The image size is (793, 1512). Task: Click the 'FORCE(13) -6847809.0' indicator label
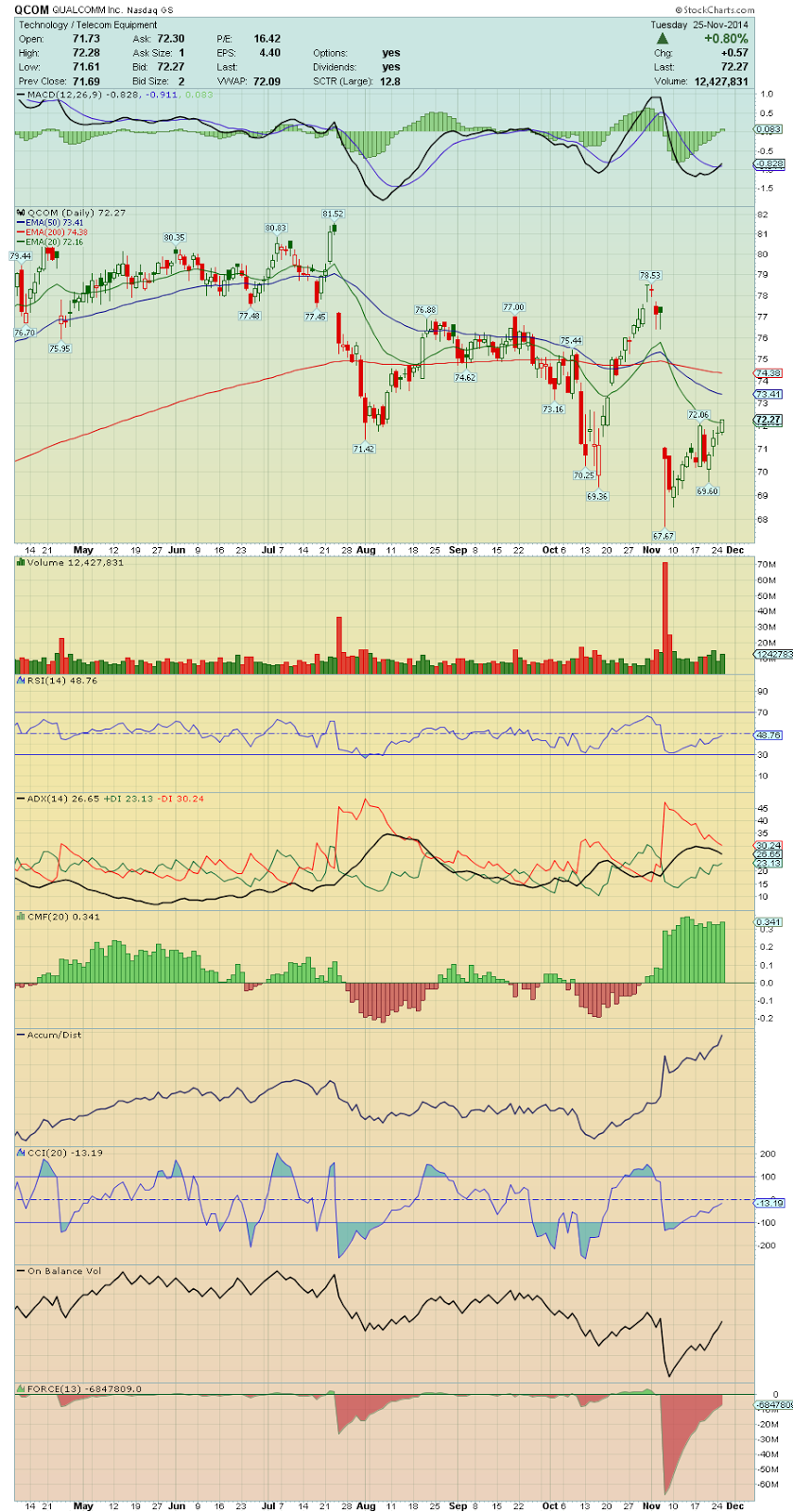coord(85,1389)
